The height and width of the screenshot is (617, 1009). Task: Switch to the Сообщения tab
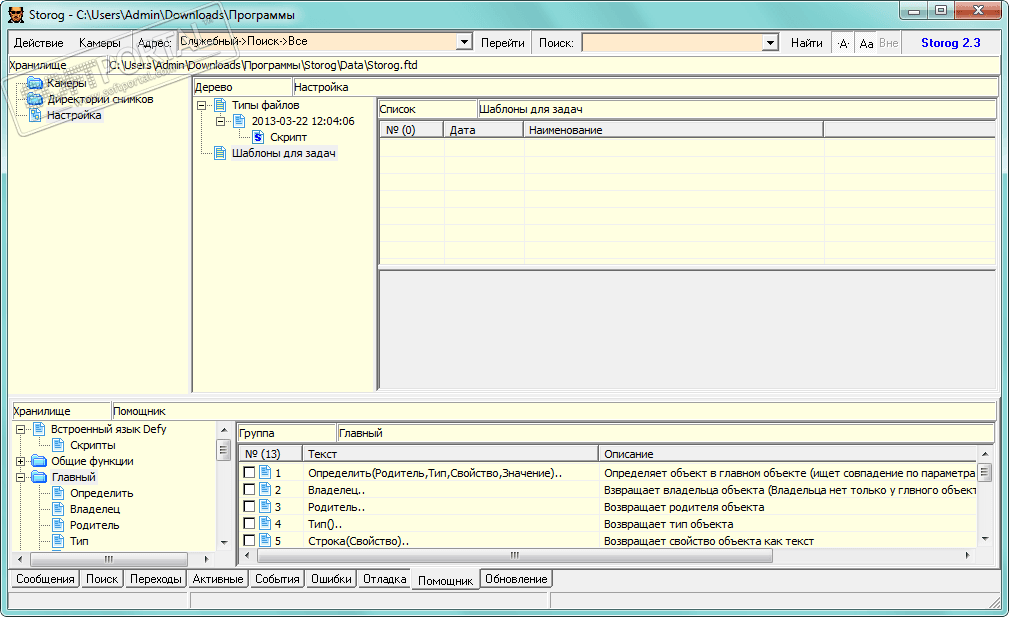[x=45, y=579]
